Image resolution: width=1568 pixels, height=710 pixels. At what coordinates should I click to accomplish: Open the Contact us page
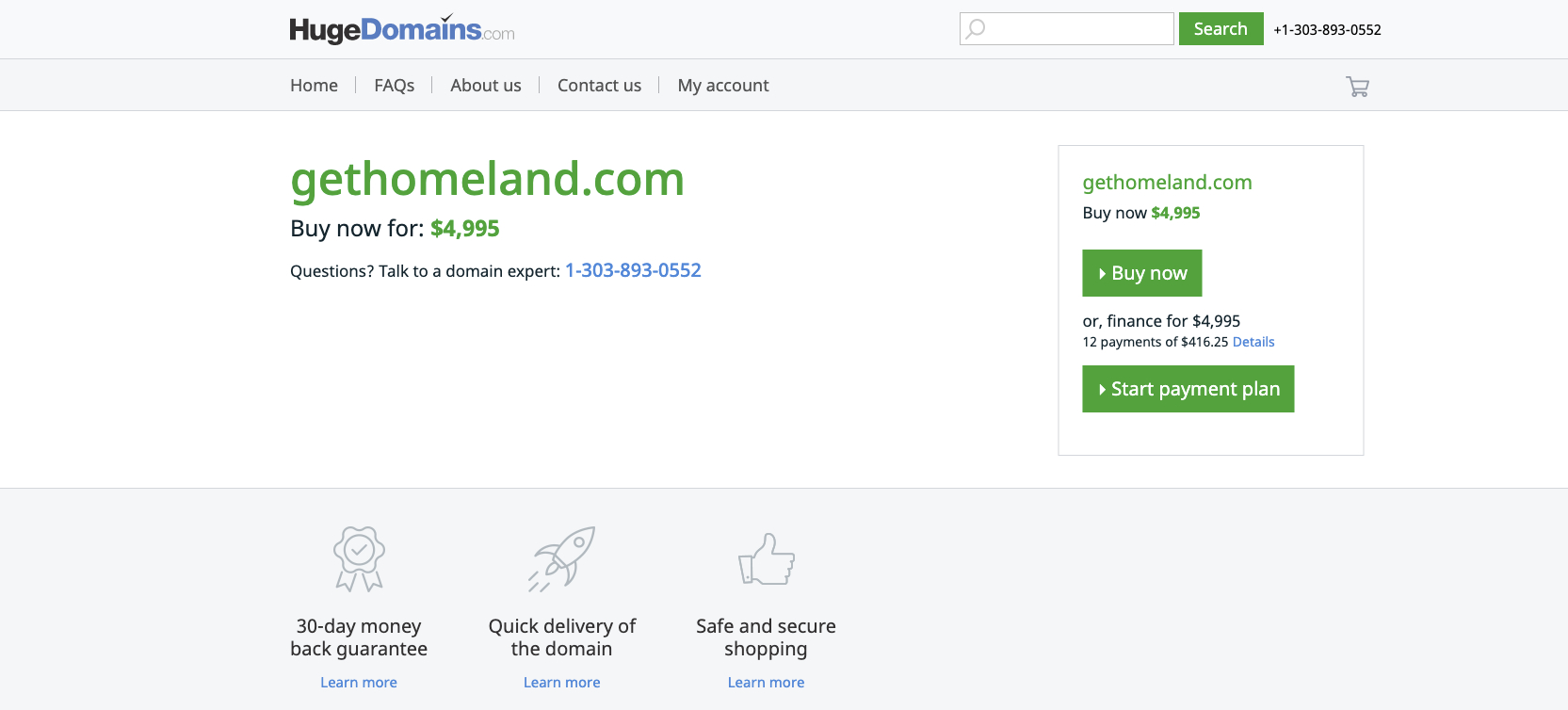(599, 86)
